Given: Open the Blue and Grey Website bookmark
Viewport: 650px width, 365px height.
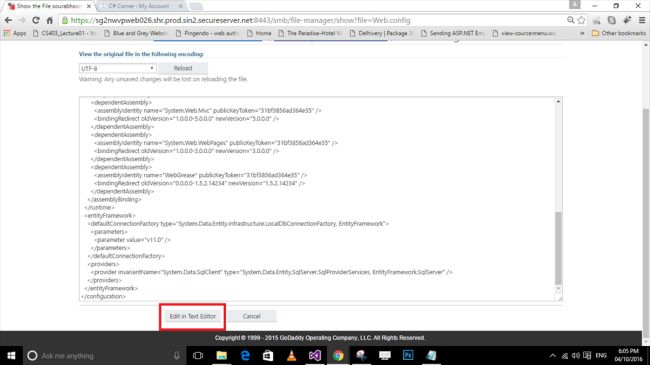Looking at the screenshot, I should (136, 33).
